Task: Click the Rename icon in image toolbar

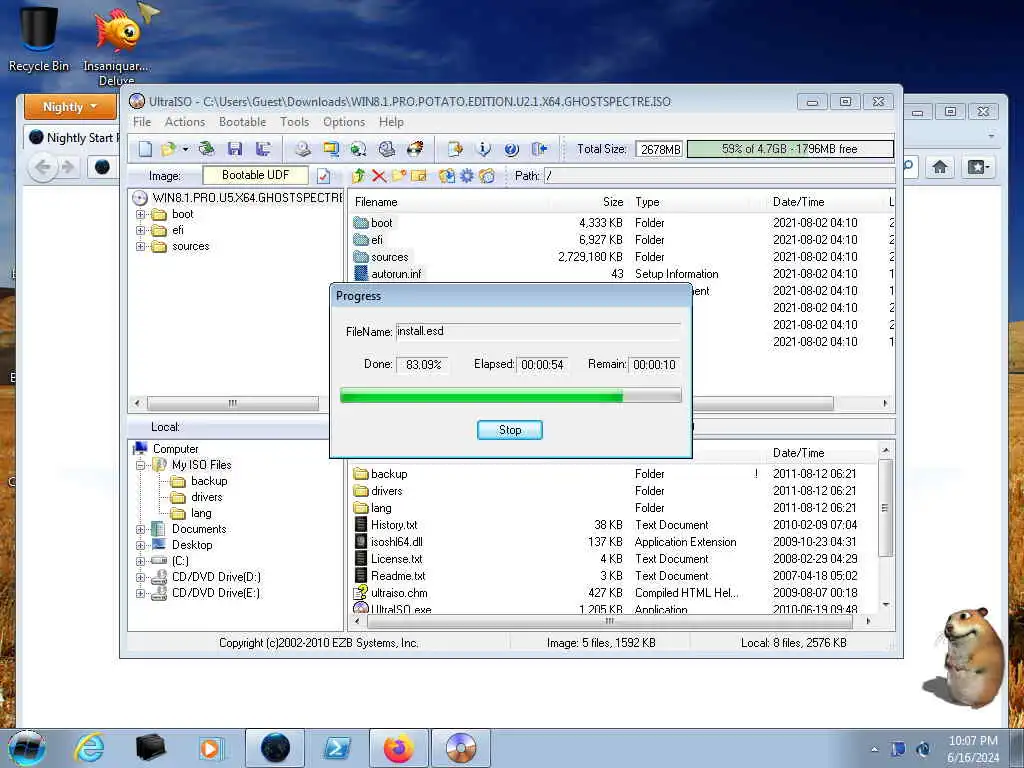Action: 419,176
